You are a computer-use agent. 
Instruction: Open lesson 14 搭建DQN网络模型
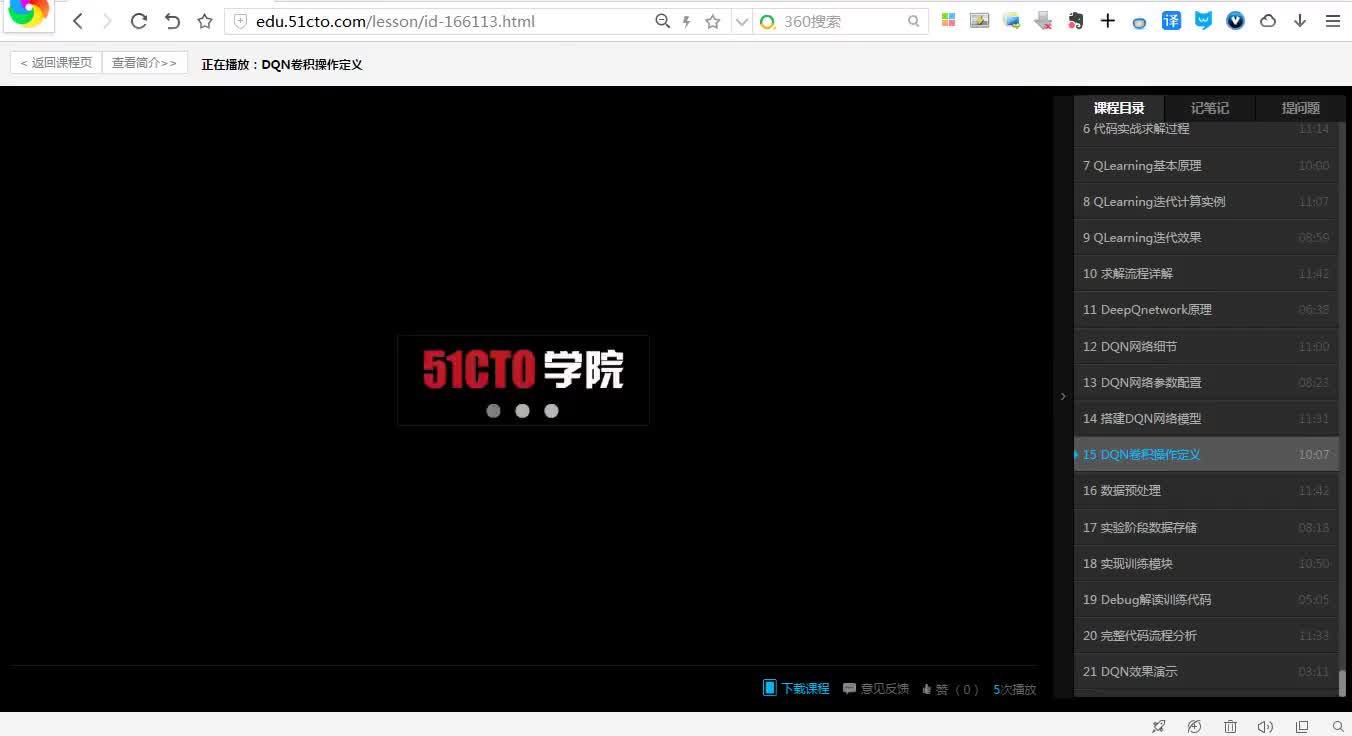coord(1206,418)
